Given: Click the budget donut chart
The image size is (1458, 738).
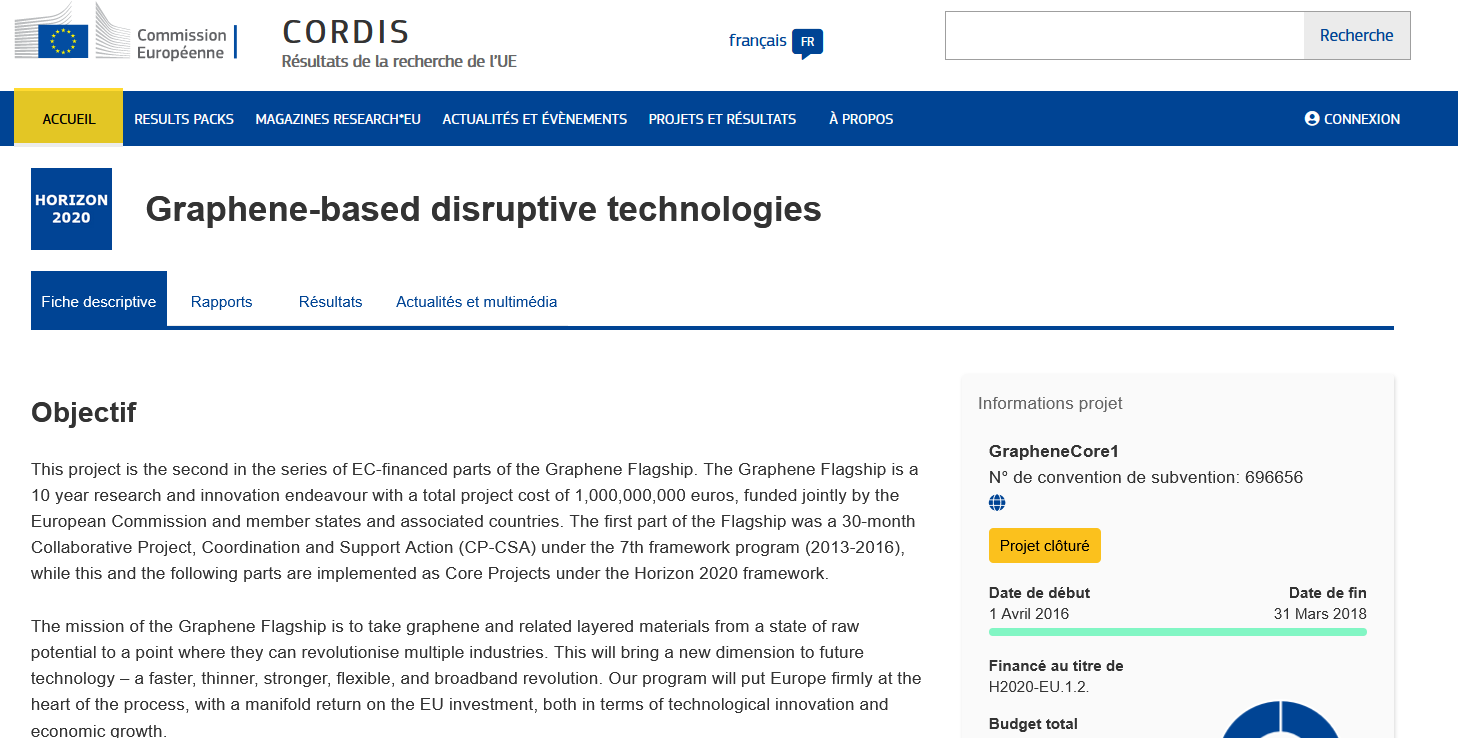Looking at the screenshot, I should click(1281, 718).
